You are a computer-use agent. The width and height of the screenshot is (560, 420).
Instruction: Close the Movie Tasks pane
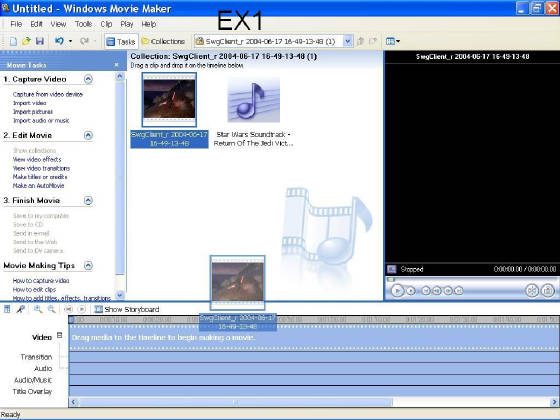[x=116, y=65]
